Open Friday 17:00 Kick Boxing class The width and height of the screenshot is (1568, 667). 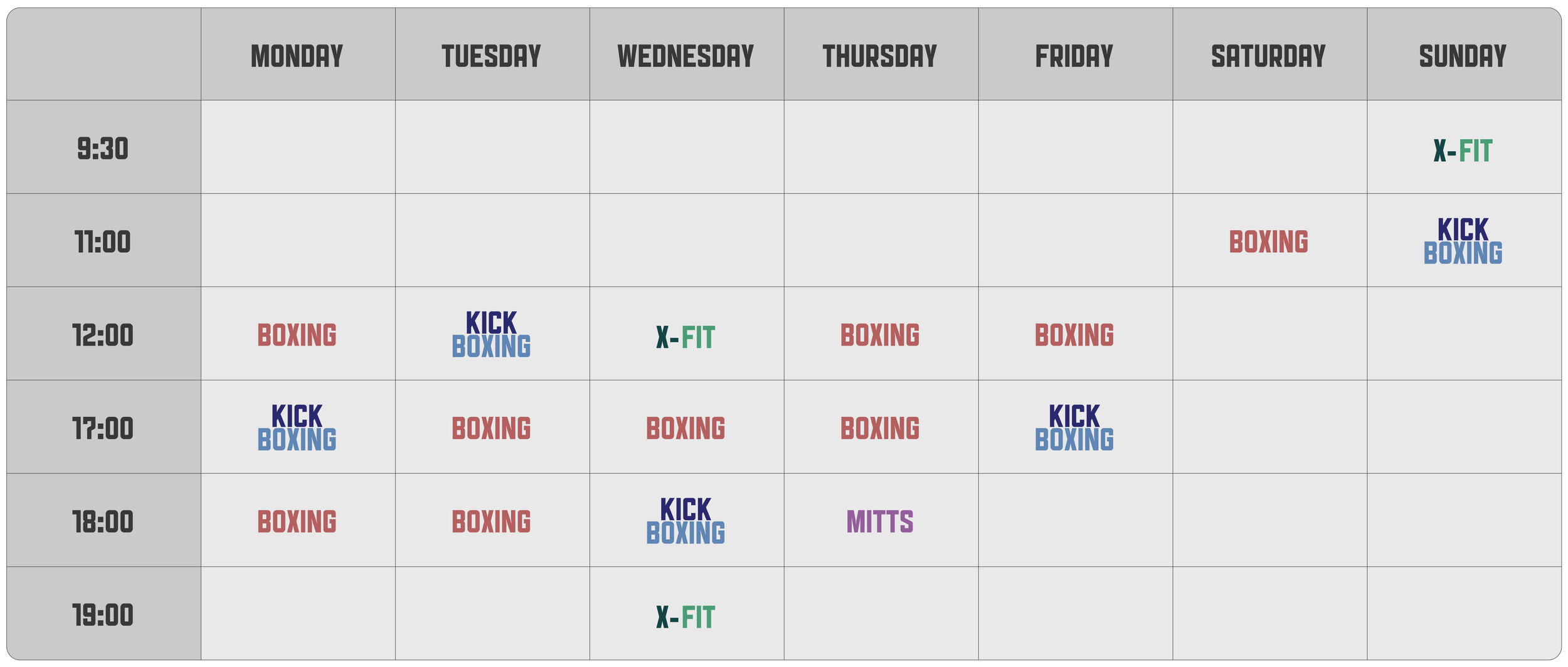point(1074,428)
